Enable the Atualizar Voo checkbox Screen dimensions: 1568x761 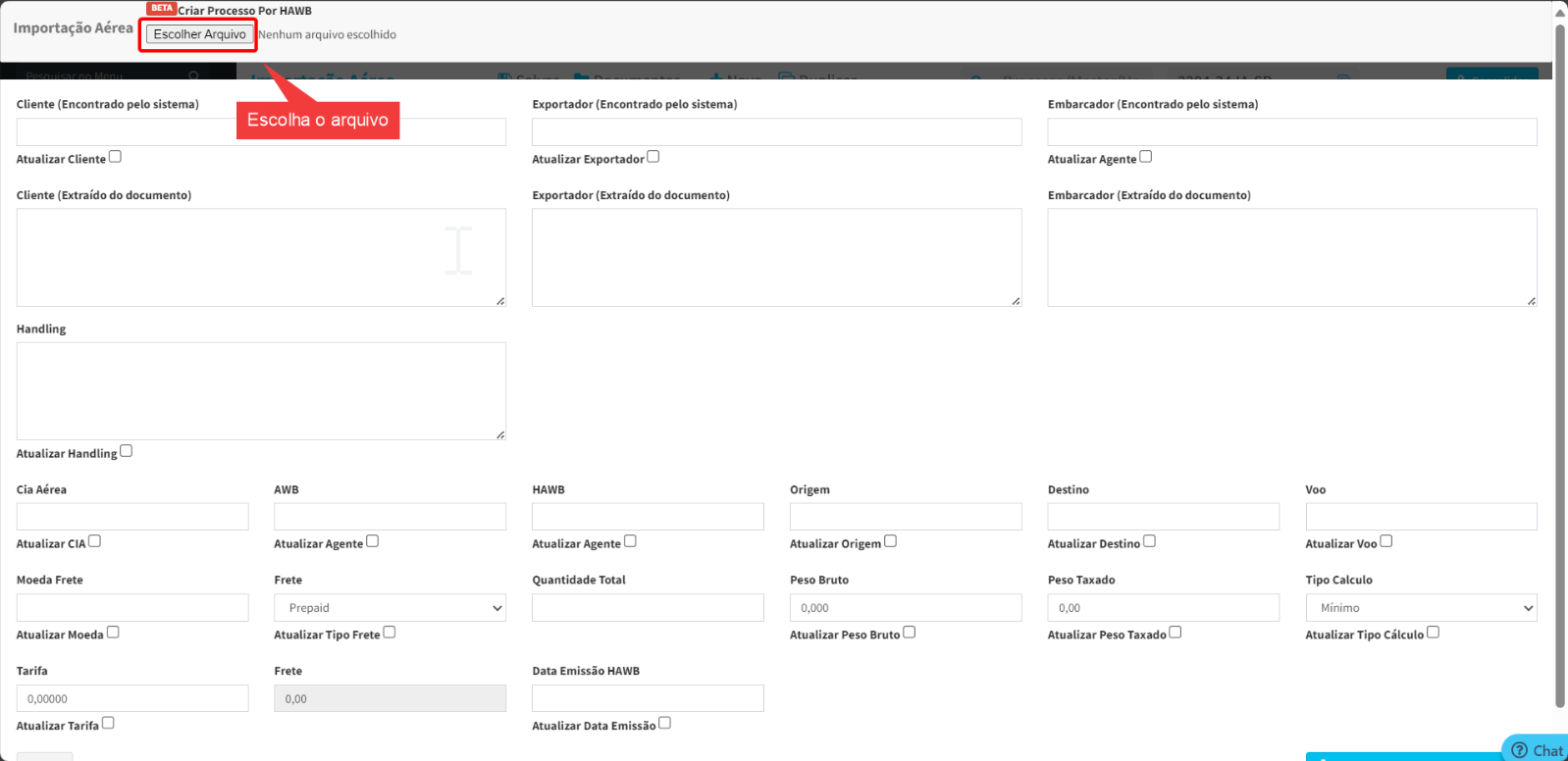coord(1385,541)
